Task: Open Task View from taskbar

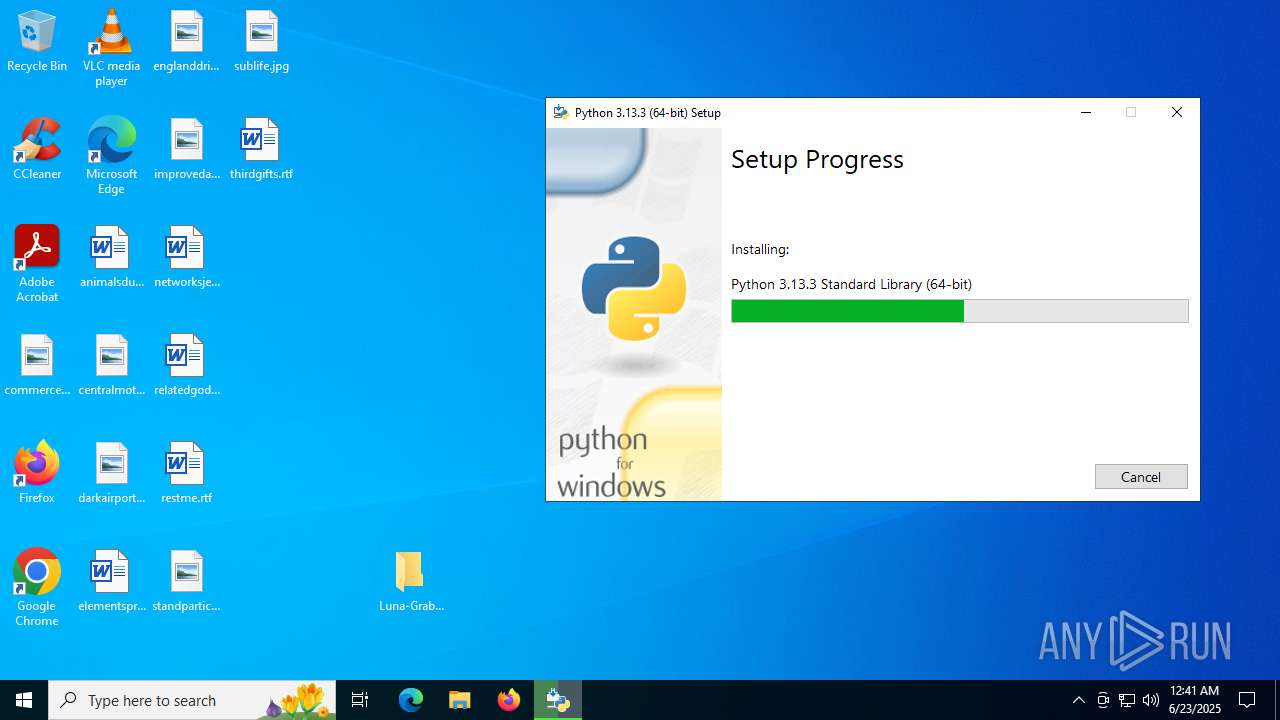Action: 360,700
